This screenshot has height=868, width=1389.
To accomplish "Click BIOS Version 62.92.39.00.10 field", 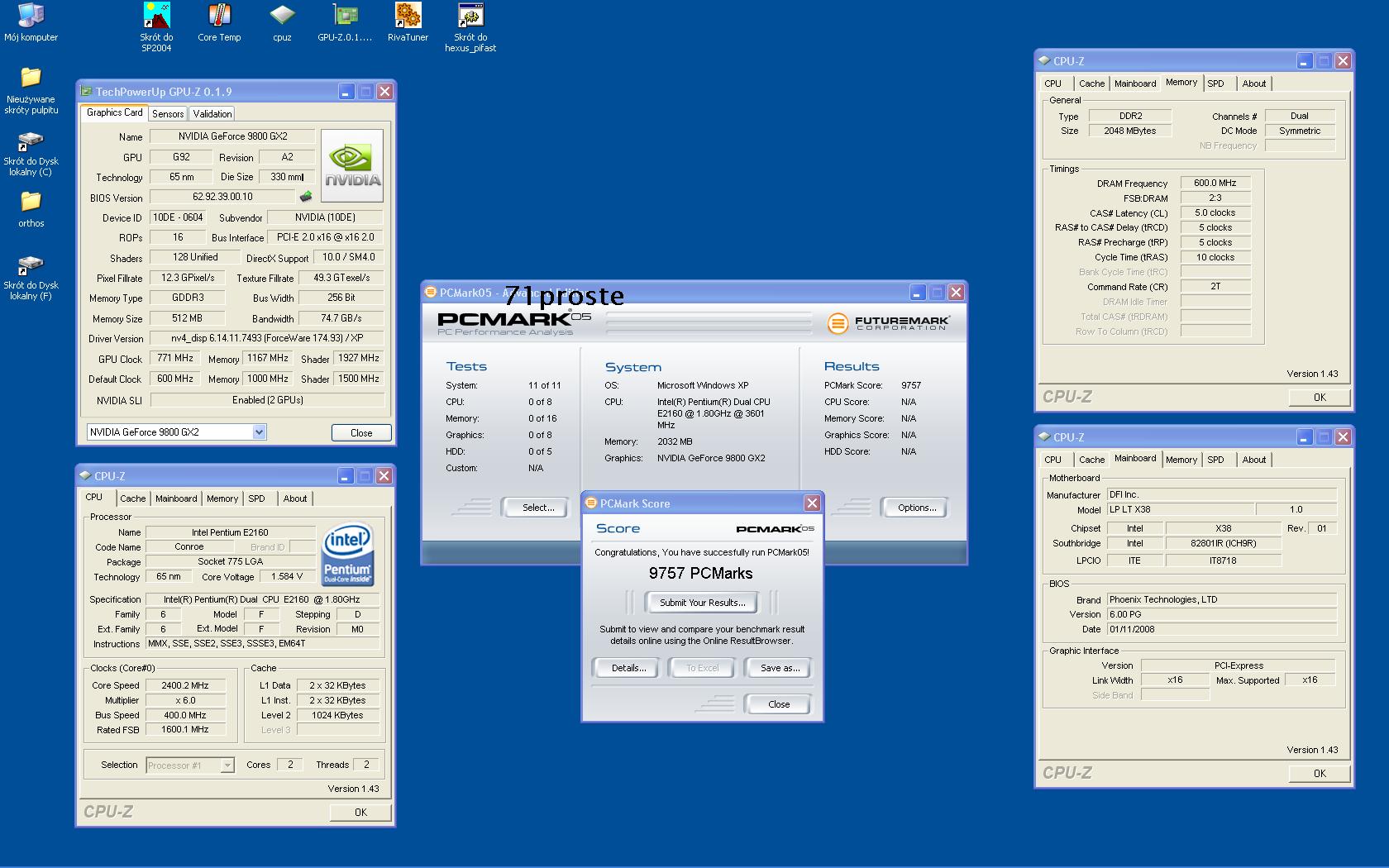I will point(222,197).
